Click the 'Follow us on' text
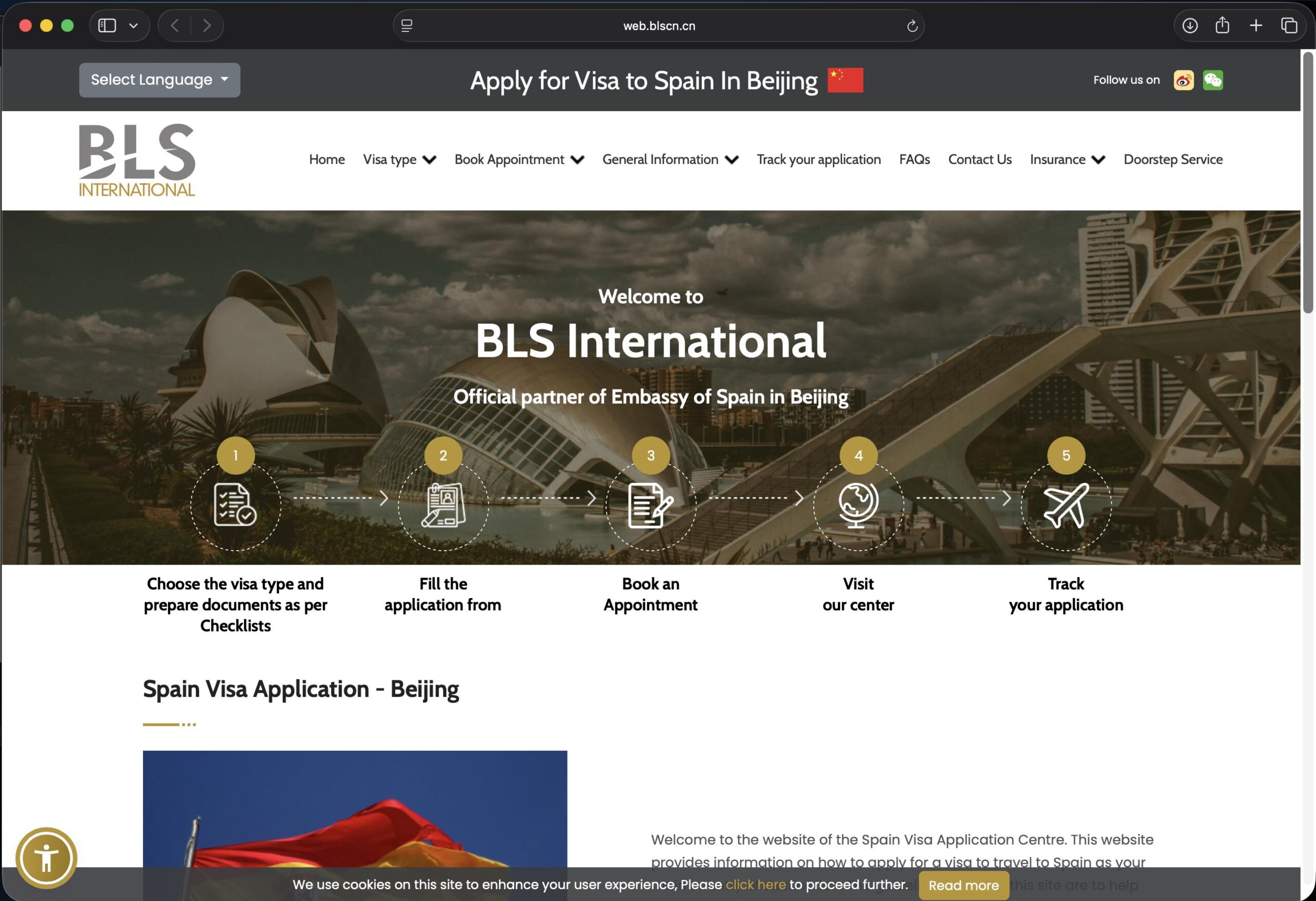Viewport: 1316px width, 901px height. (1126, 80)
